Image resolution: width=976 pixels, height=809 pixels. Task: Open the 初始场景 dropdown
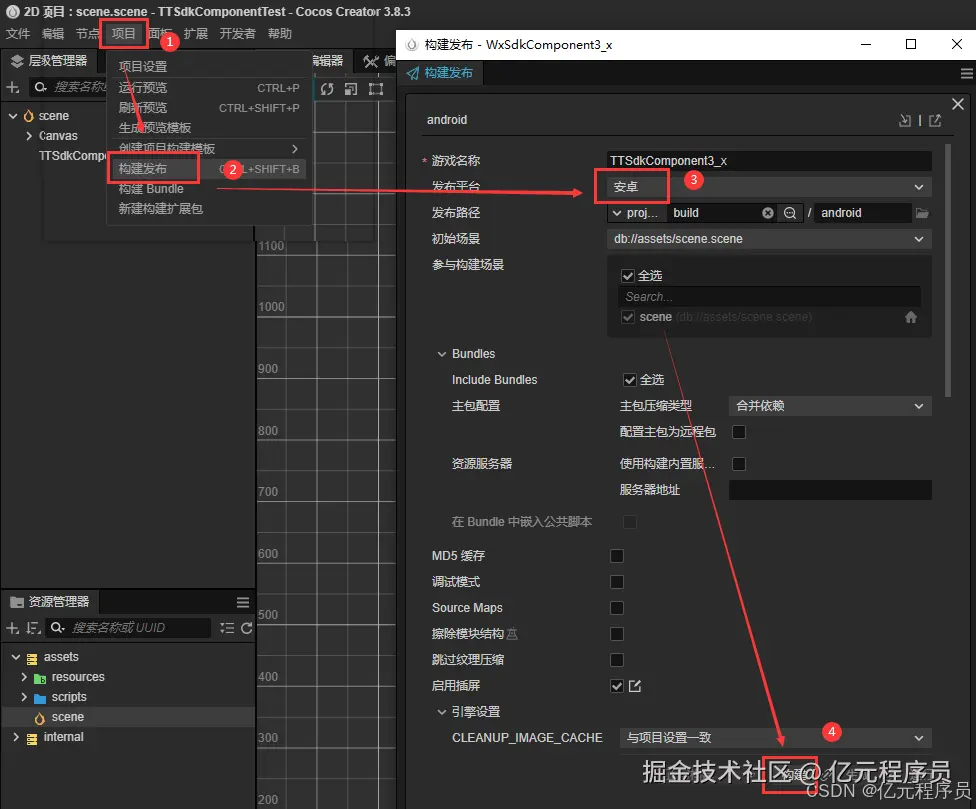[x=769, y=239]
